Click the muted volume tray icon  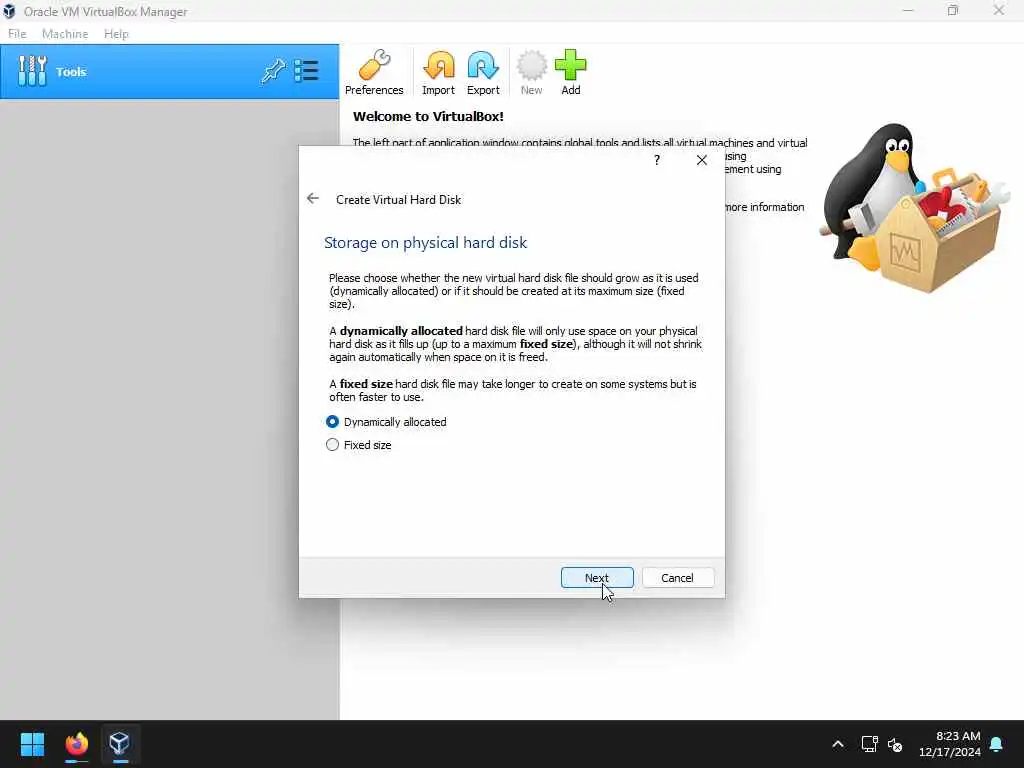pyautogui.click(x=895, y=744)
